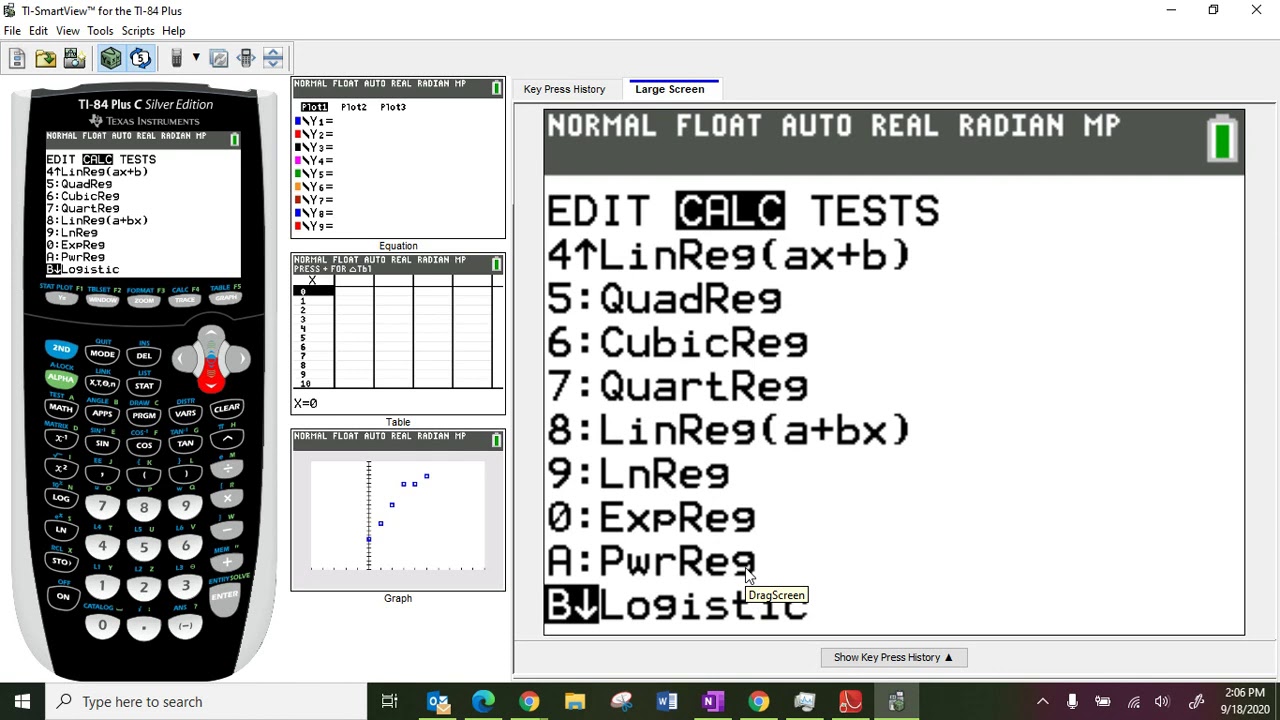Click the left arrow key on calculator
This screenshot has height=720, width=1280.
[x=184, y=359]
